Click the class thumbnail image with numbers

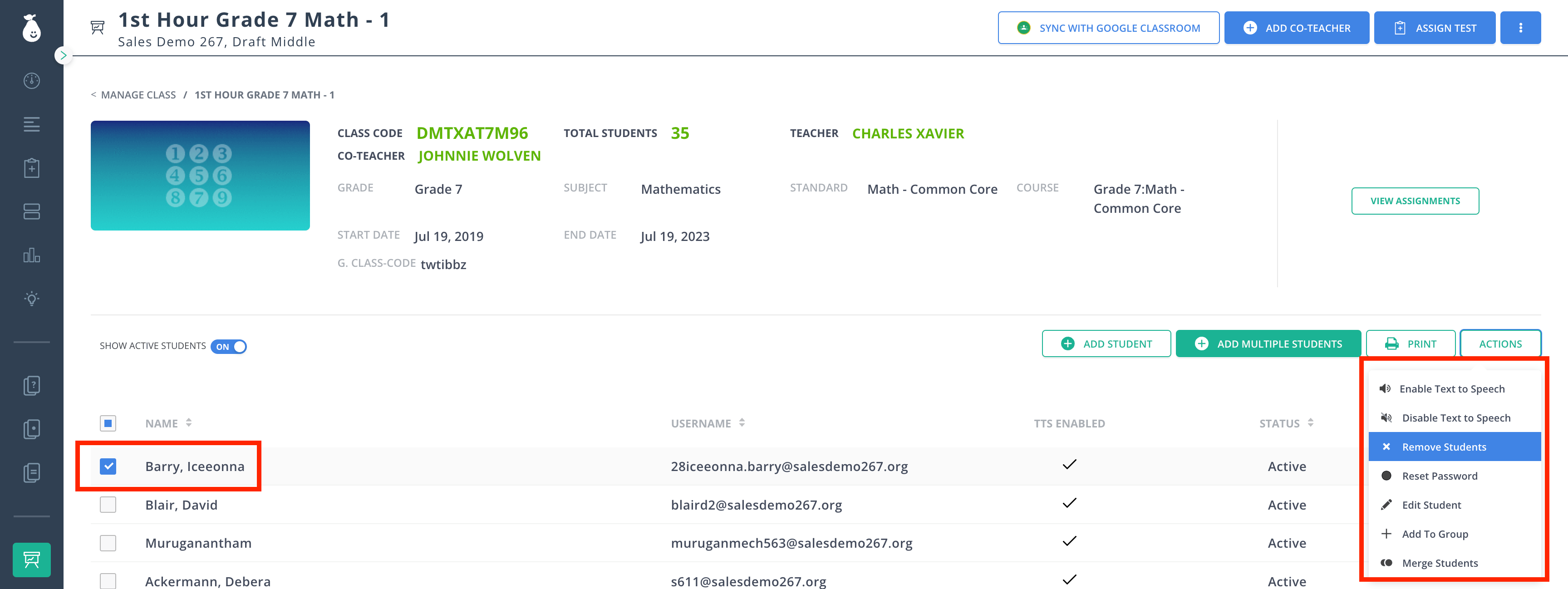[x=200, y=175]
